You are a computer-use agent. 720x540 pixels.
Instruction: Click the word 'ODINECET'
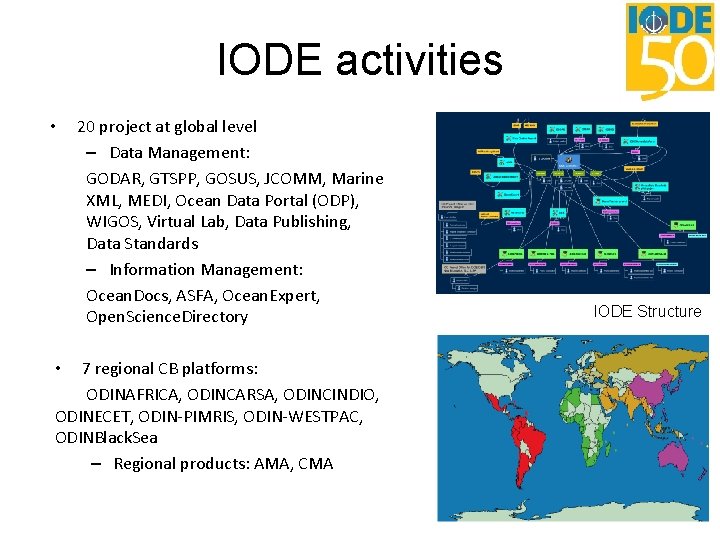click(92, 417)
